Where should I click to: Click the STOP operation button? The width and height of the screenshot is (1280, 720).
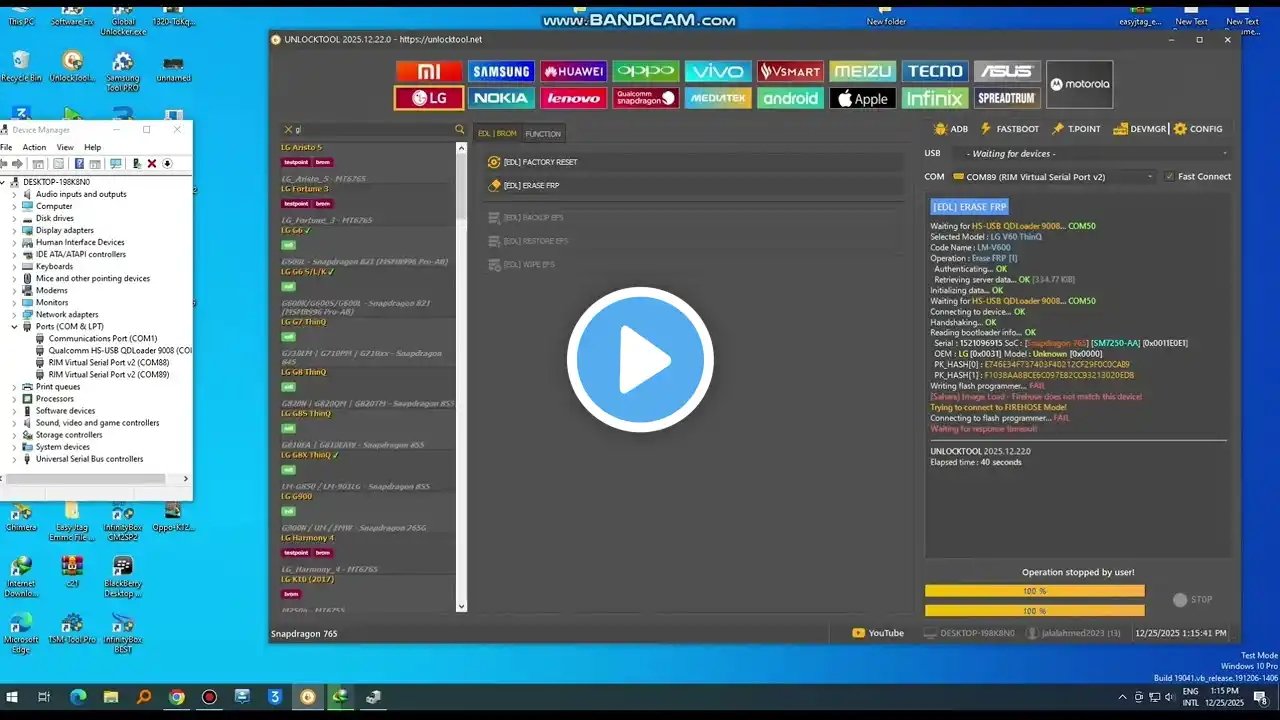(1193, 600)
